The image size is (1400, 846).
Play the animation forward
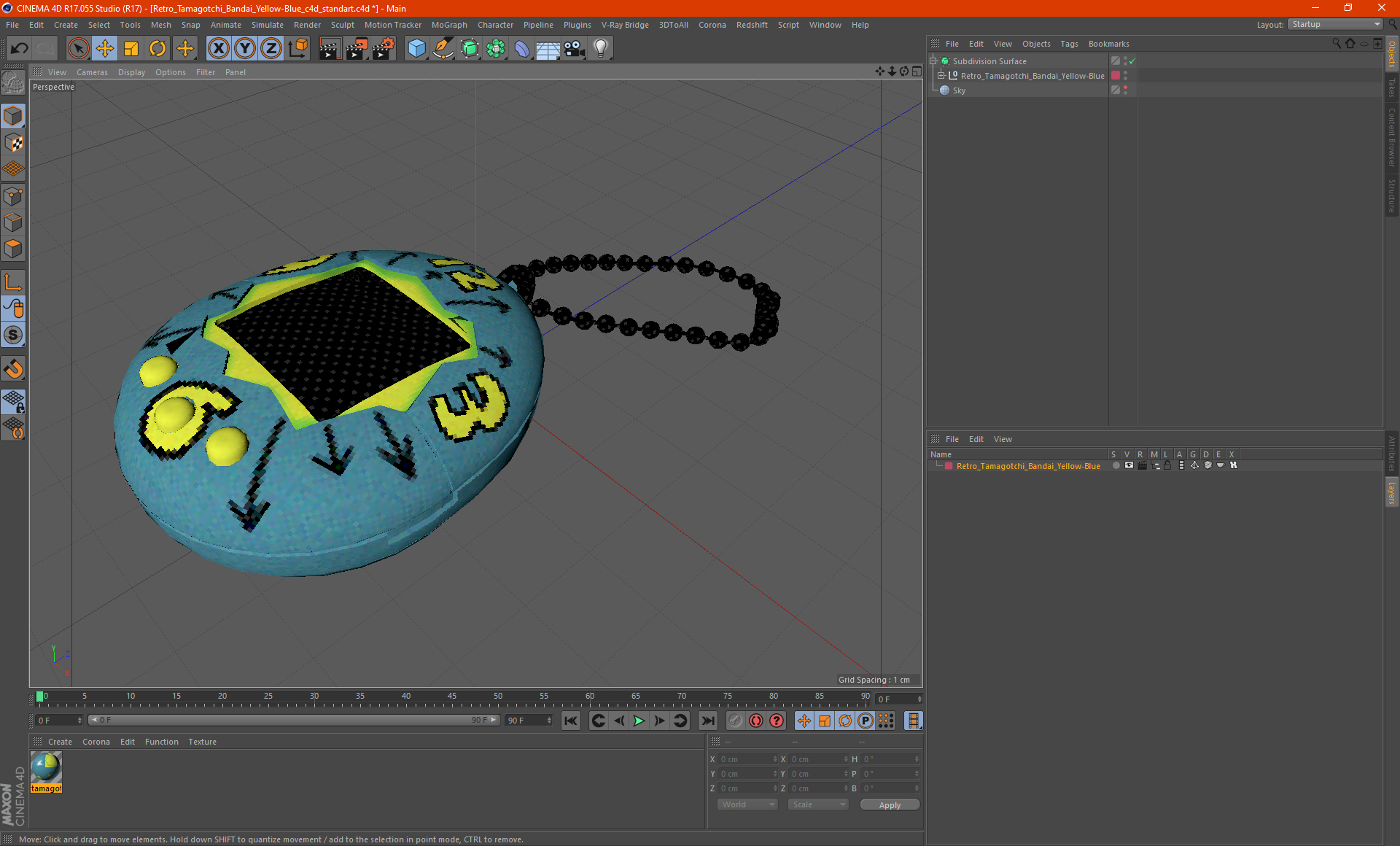(x=639, y=721)
